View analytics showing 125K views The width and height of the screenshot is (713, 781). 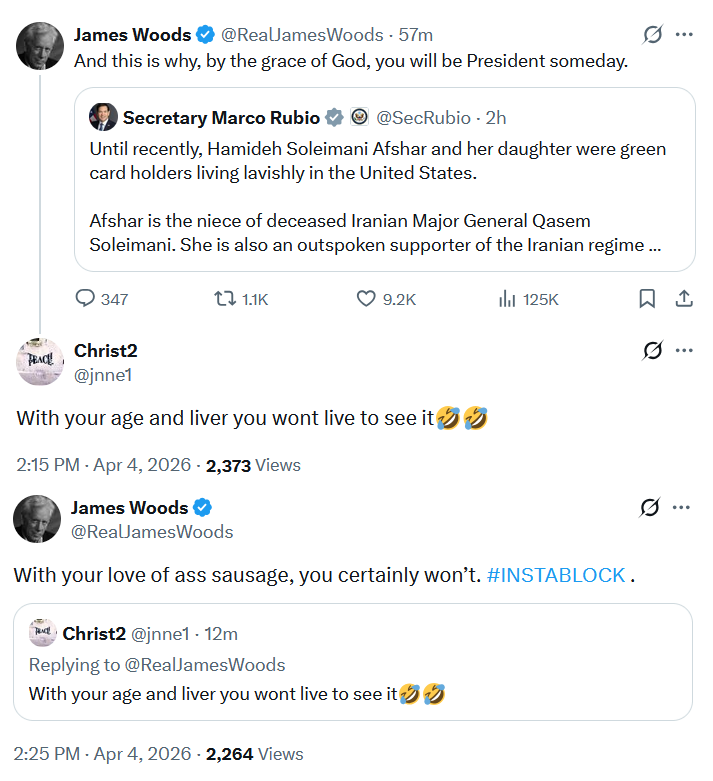pos(506,298)
